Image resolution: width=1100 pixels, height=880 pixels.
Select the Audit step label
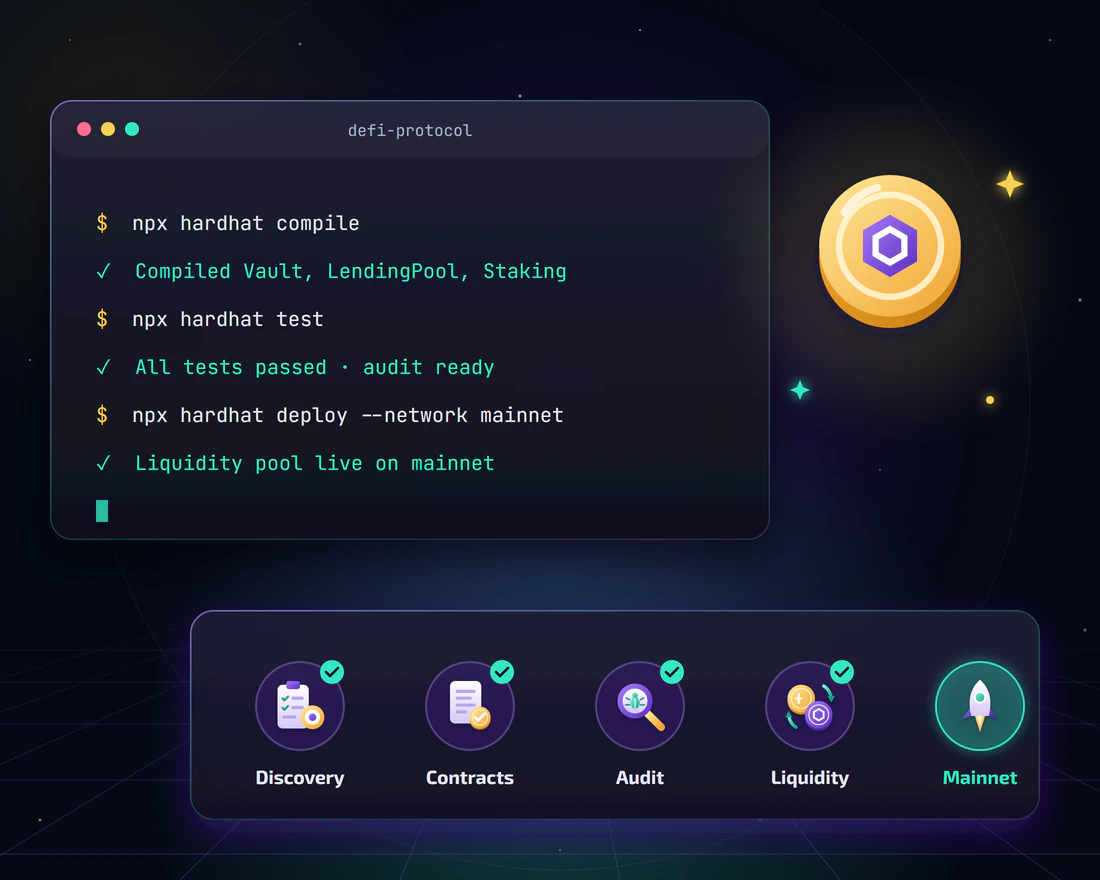tap(640, 778)
